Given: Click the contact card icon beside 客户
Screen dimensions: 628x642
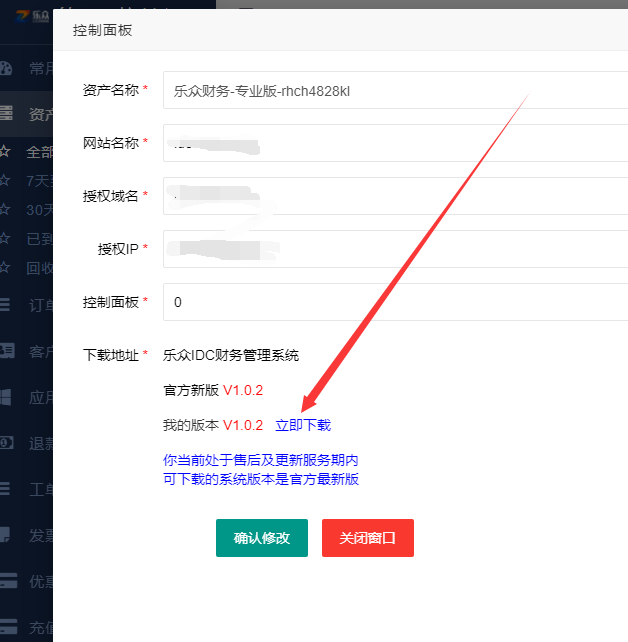Looking at the screenshot, I should click(x=7, y=351).
